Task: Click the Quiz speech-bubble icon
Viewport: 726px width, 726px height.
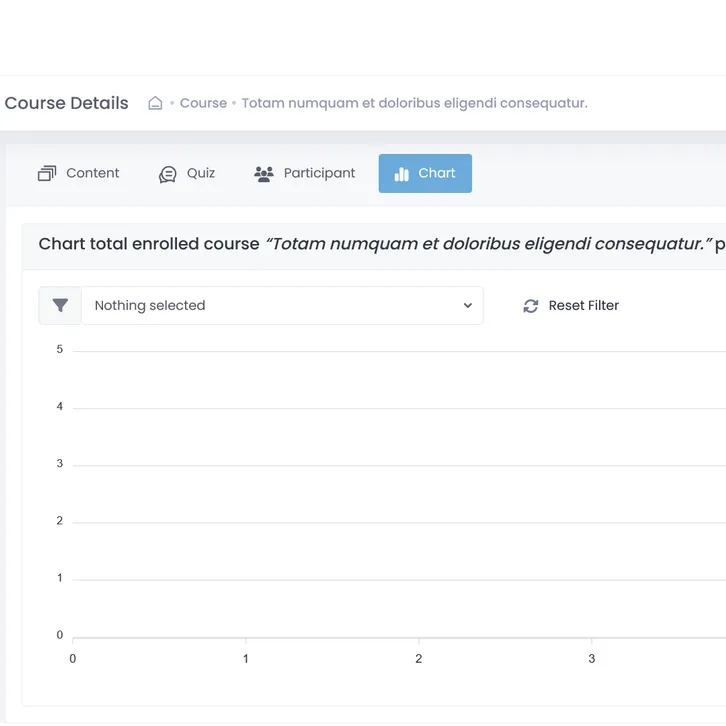Action: click(x=168, y=174)
